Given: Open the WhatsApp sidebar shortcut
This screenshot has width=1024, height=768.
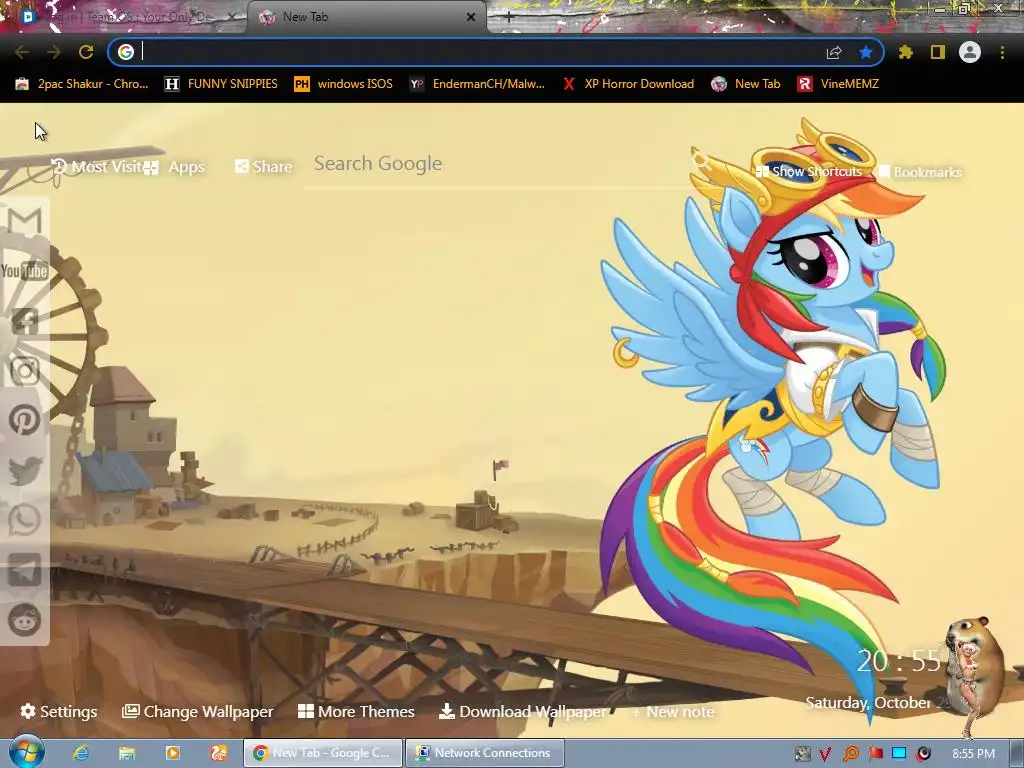Looking at the screenshot, I should point(25,520).
